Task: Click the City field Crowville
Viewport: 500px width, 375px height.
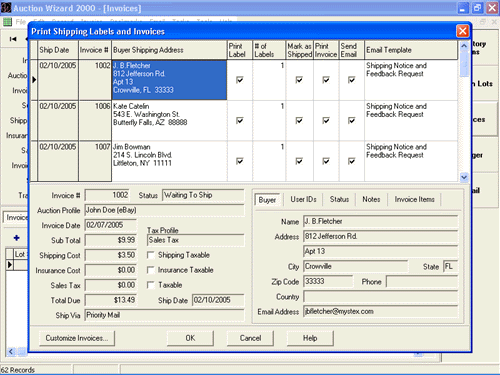Action: tap(355, 267)
